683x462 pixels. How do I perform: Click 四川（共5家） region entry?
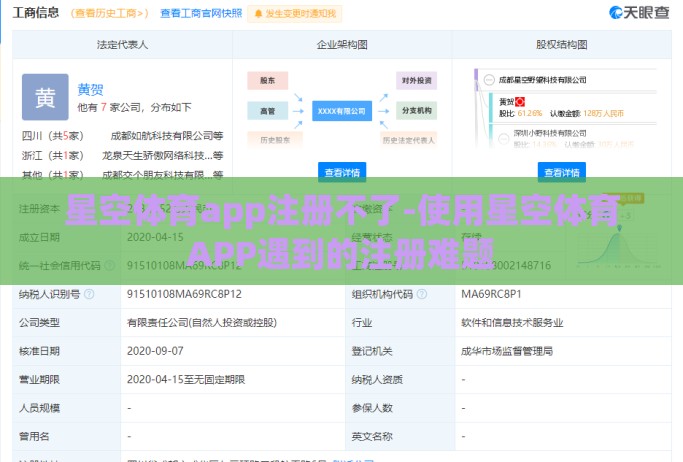point(53,136)
